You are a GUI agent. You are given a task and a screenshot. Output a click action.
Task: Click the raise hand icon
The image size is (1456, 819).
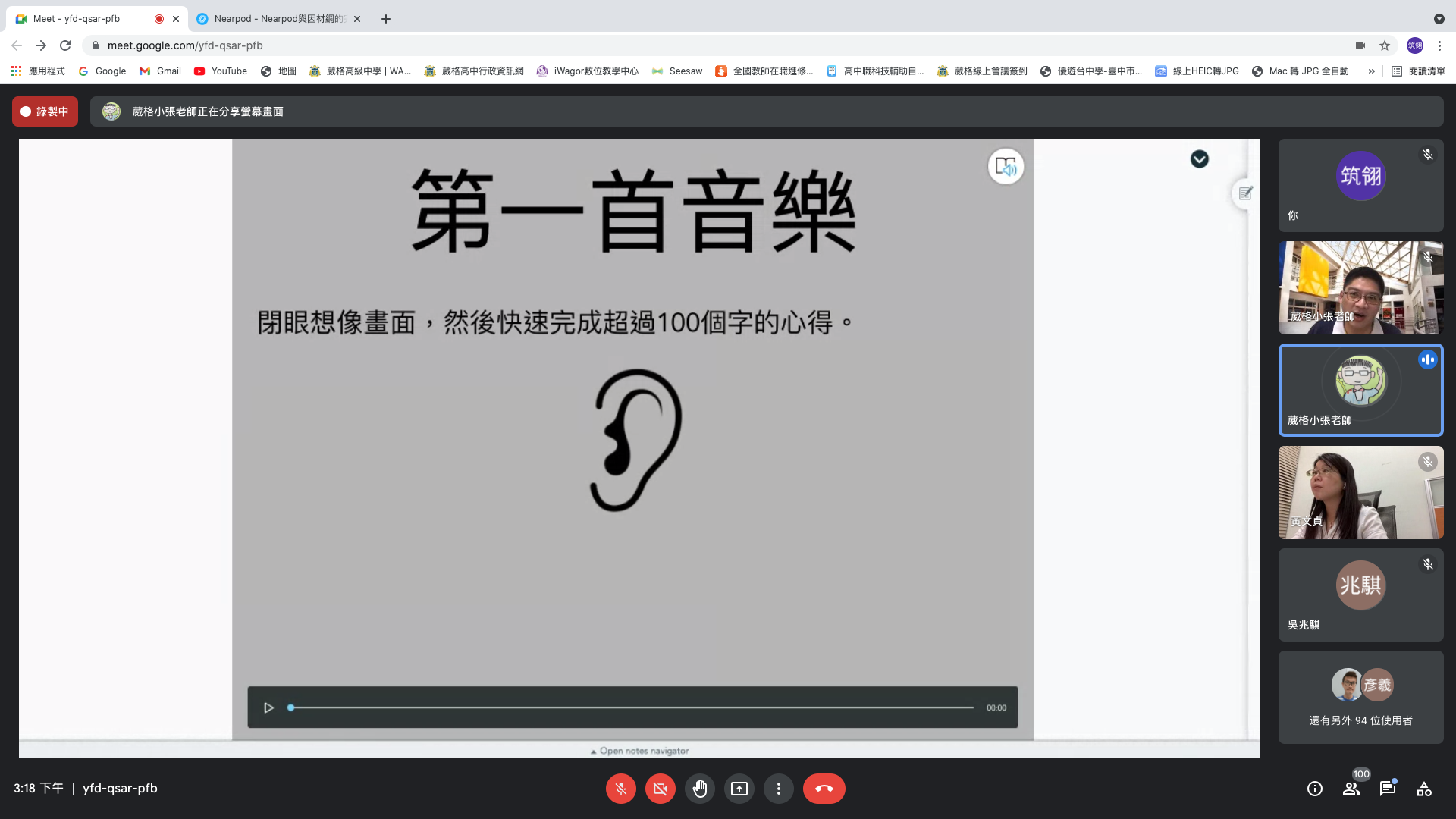tap(699, 789)
